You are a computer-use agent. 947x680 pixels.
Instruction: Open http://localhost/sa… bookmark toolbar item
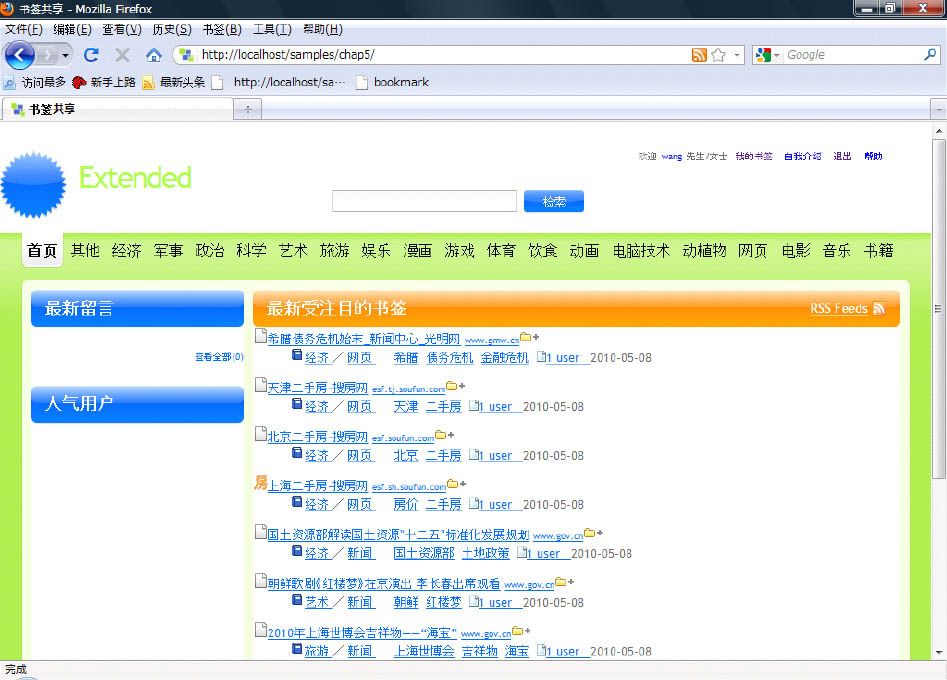(279, 82)
